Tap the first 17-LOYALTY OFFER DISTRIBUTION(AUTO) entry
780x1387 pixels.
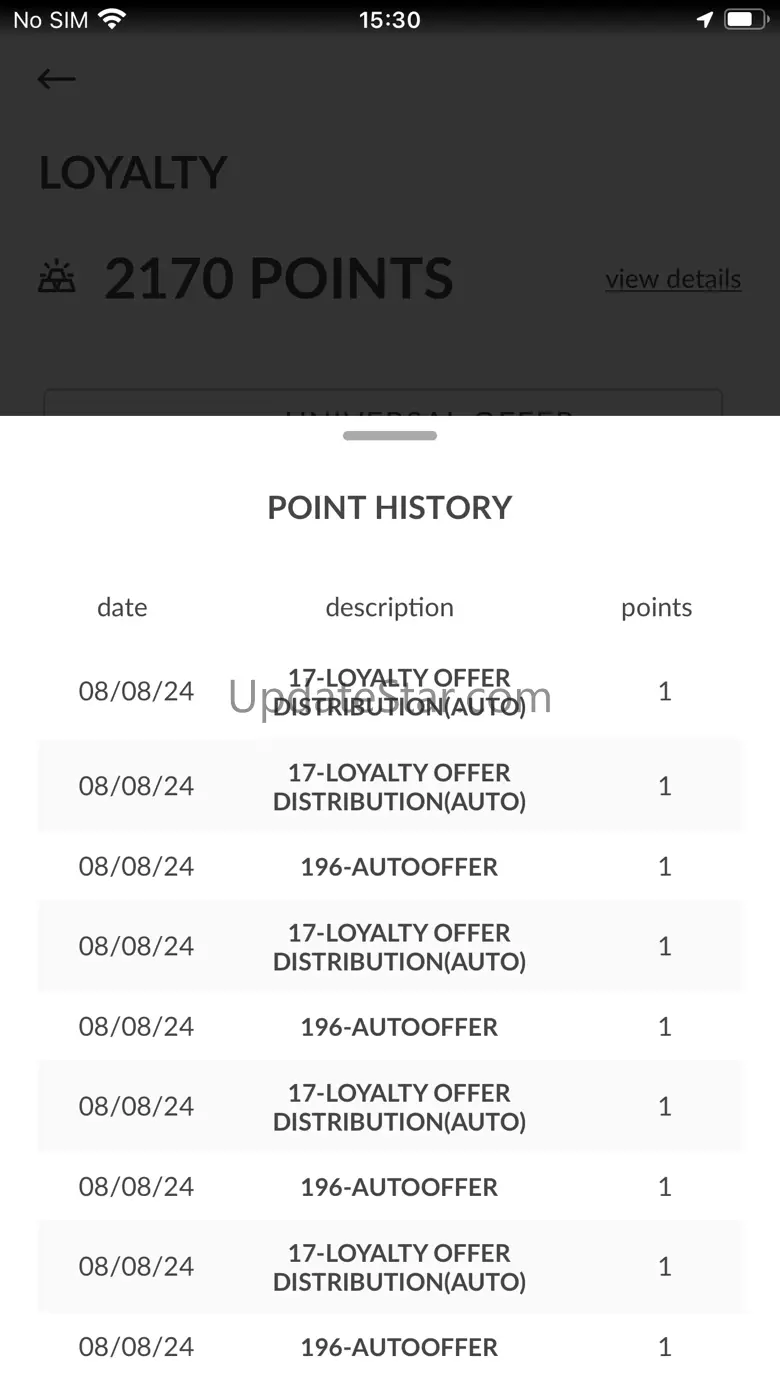click(390, 692)
